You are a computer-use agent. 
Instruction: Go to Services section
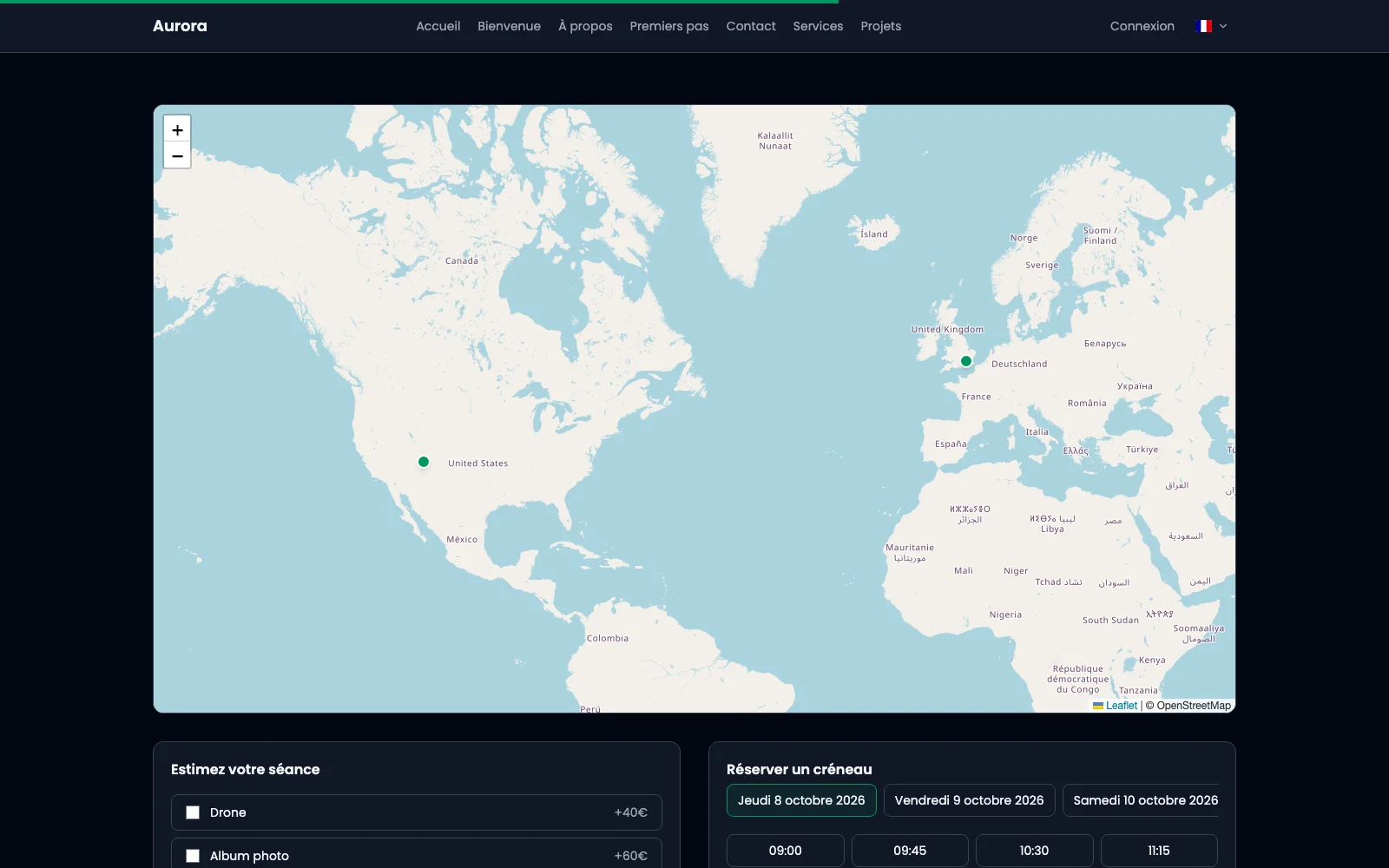pos(818,26)
